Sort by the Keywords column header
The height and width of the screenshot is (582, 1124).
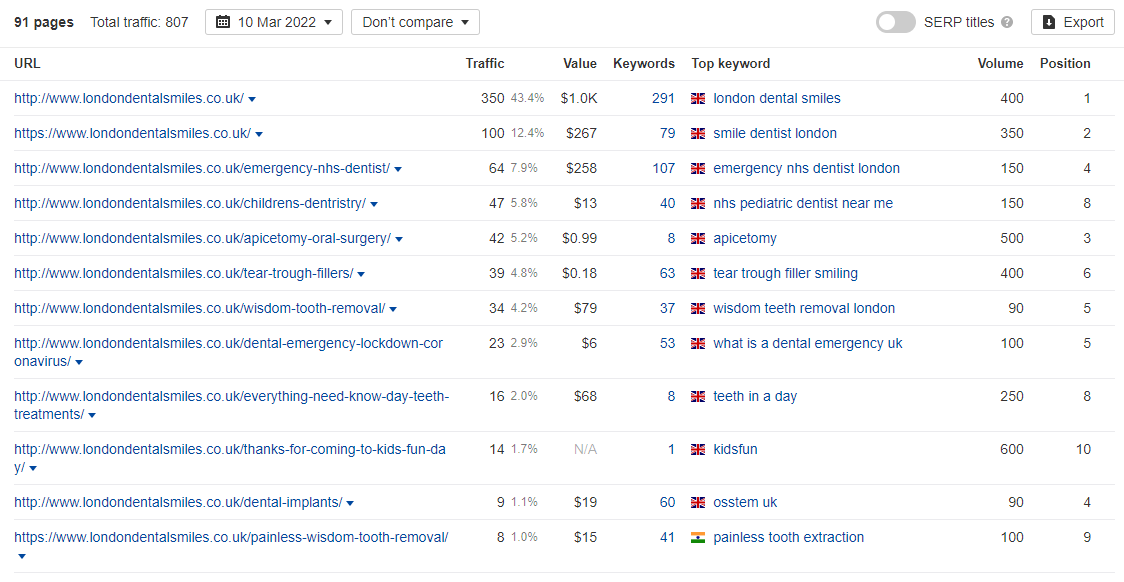pyautogui.click(x=644, y=64)
